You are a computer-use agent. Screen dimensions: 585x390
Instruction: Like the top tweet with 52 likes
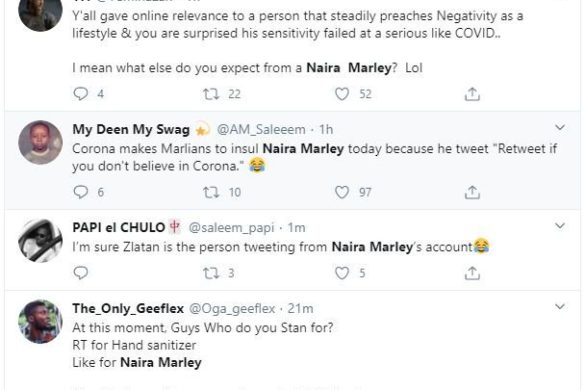click(x=341, y=94)
